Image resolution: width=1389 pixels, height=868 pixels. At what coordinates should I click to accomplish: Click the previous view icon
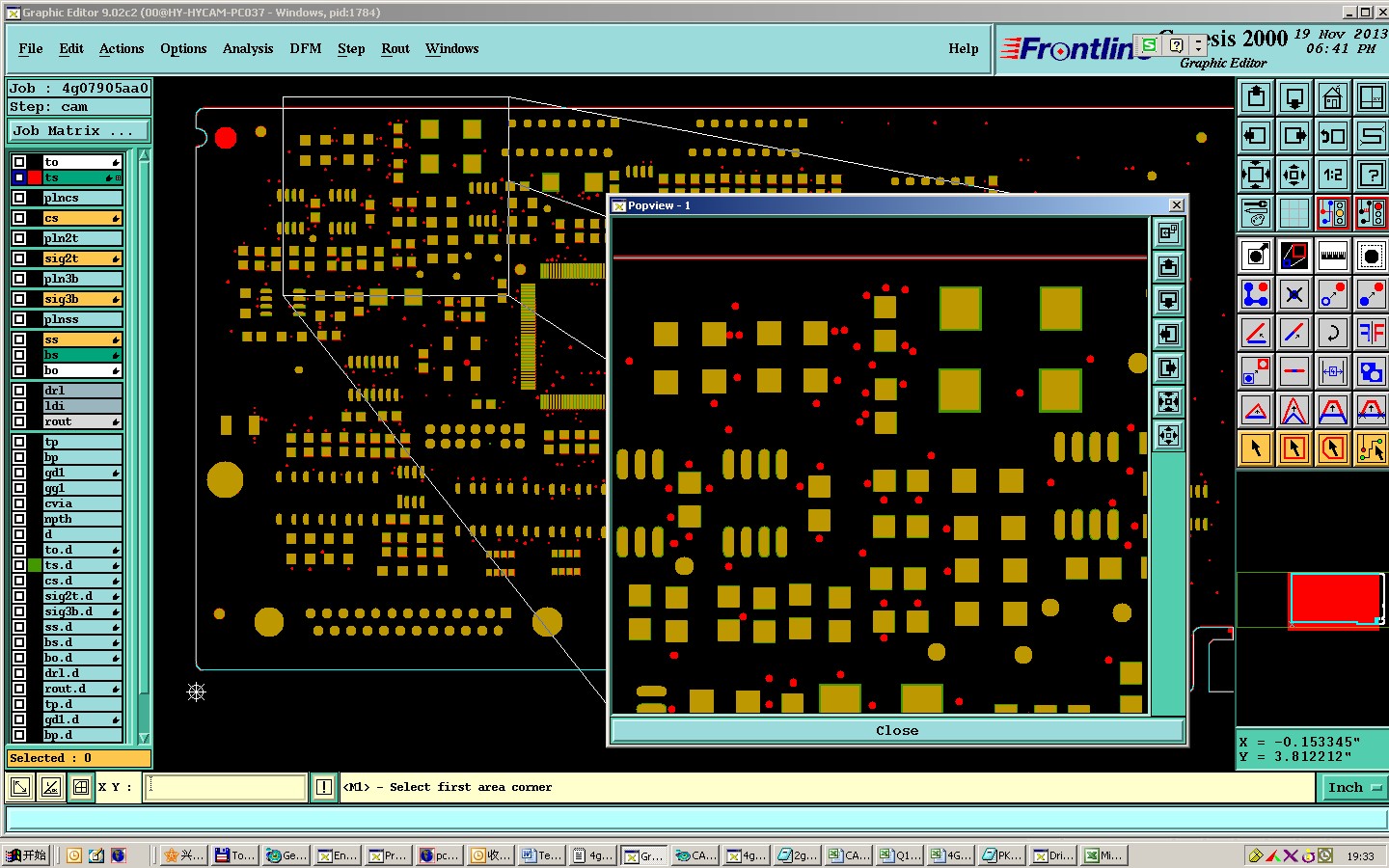pyautogui.click(x=1333, y=136)
